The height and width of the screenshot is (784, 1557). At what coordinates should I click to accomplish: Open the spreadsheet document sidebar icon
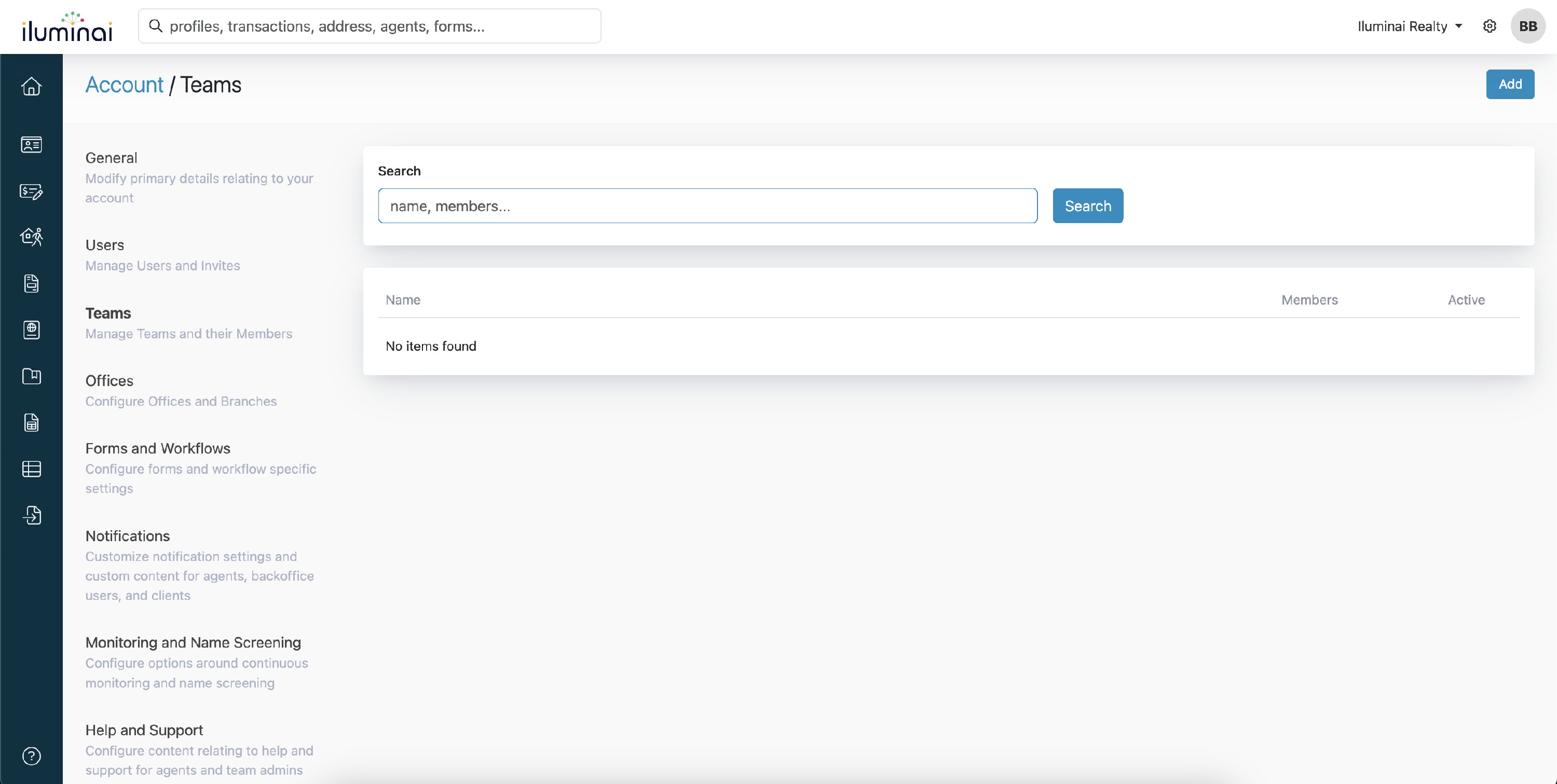pos(32,422)
